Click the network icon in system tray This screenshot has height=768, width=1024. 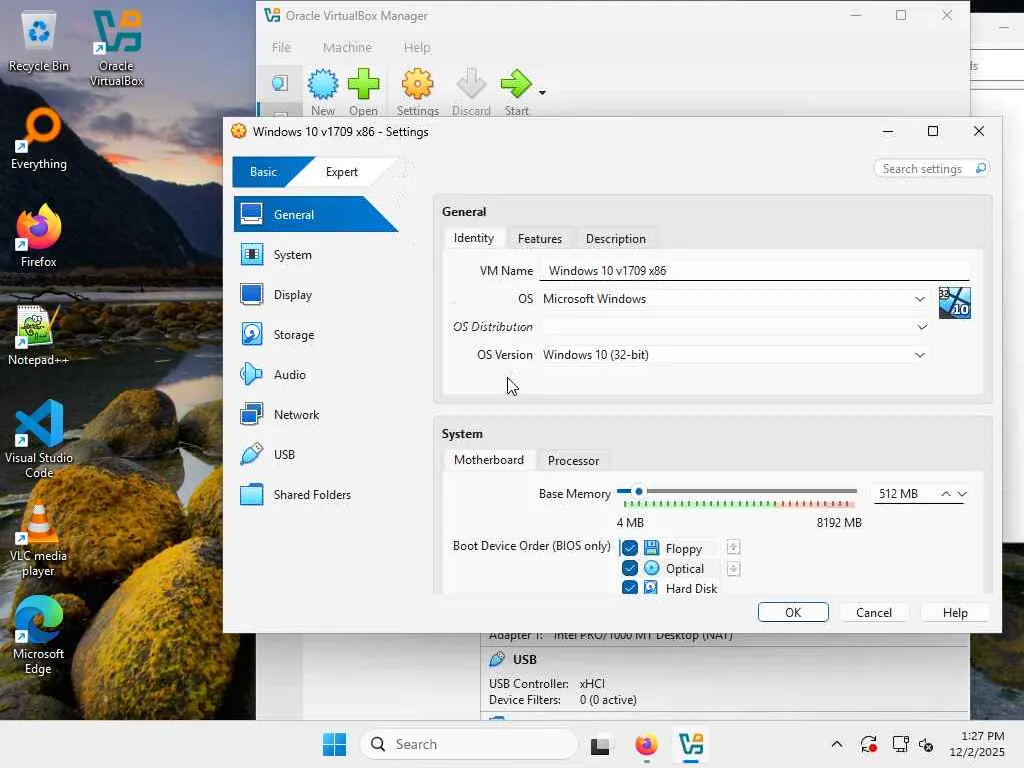[901, 744]
